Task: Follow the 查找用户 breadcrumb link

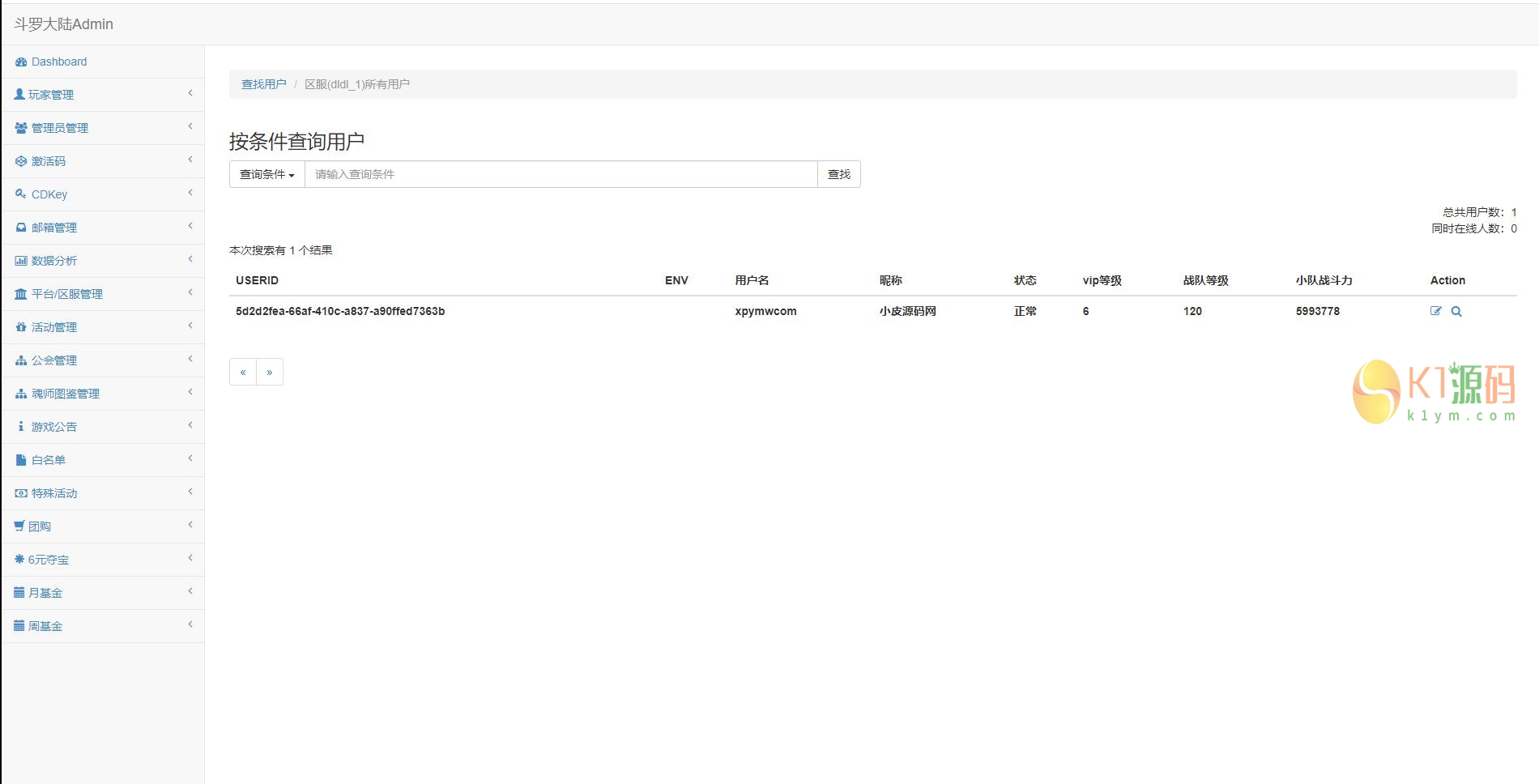Action: coord(264,84)
